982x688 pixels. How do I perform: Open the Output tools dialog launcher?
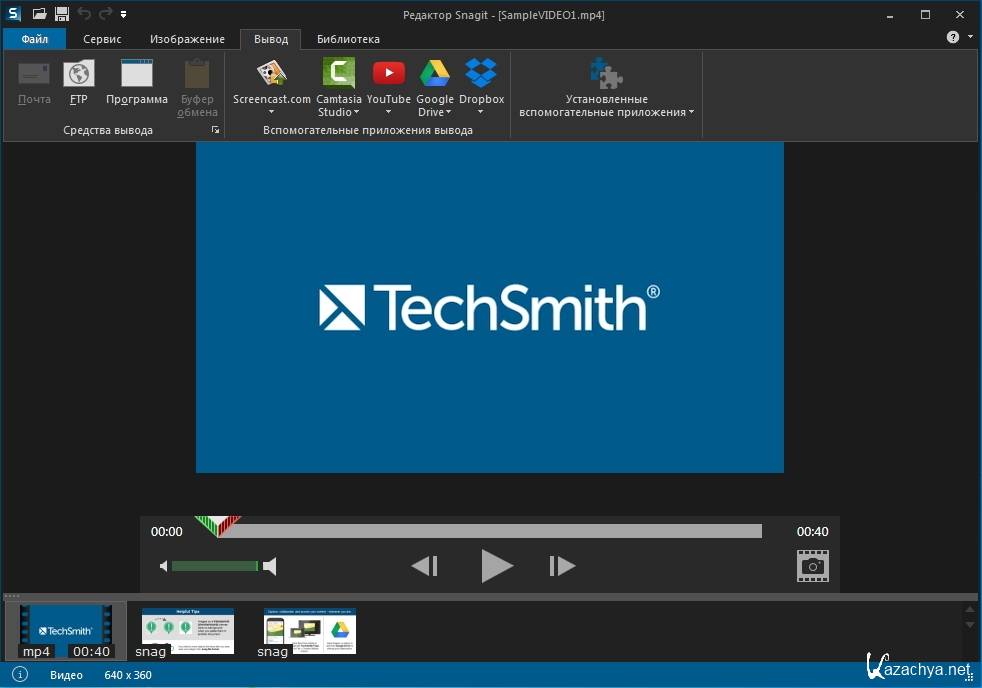click(x=214, y=131)
